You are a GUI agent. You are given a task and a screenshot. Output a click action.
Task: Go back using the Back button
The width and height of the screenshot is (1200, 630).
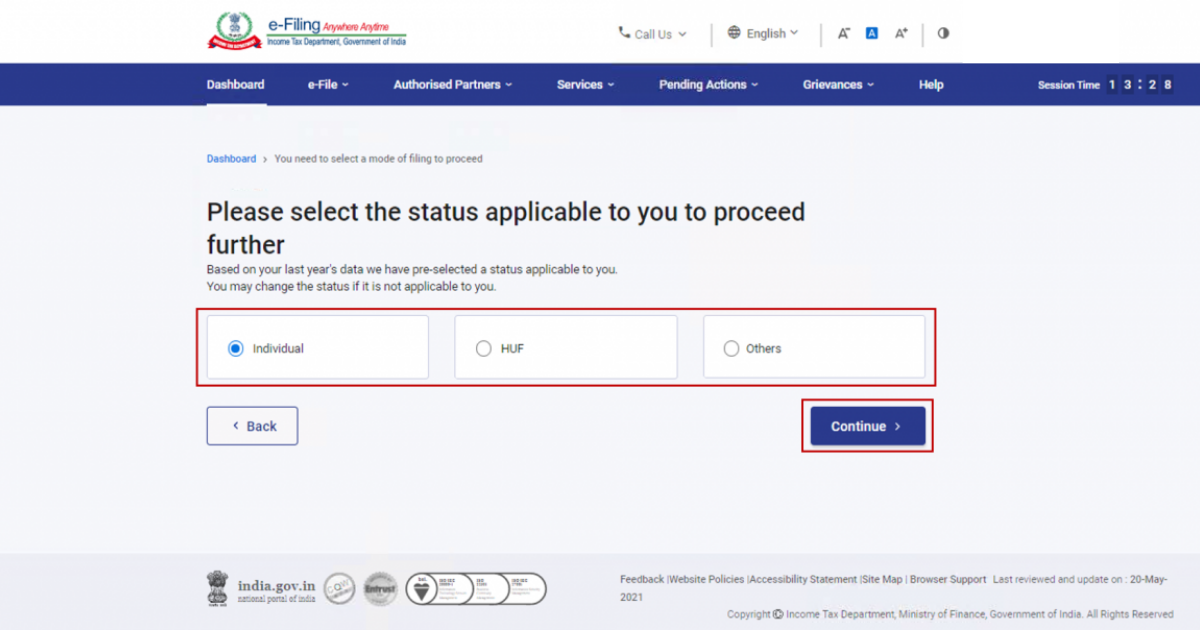(252, 426)
